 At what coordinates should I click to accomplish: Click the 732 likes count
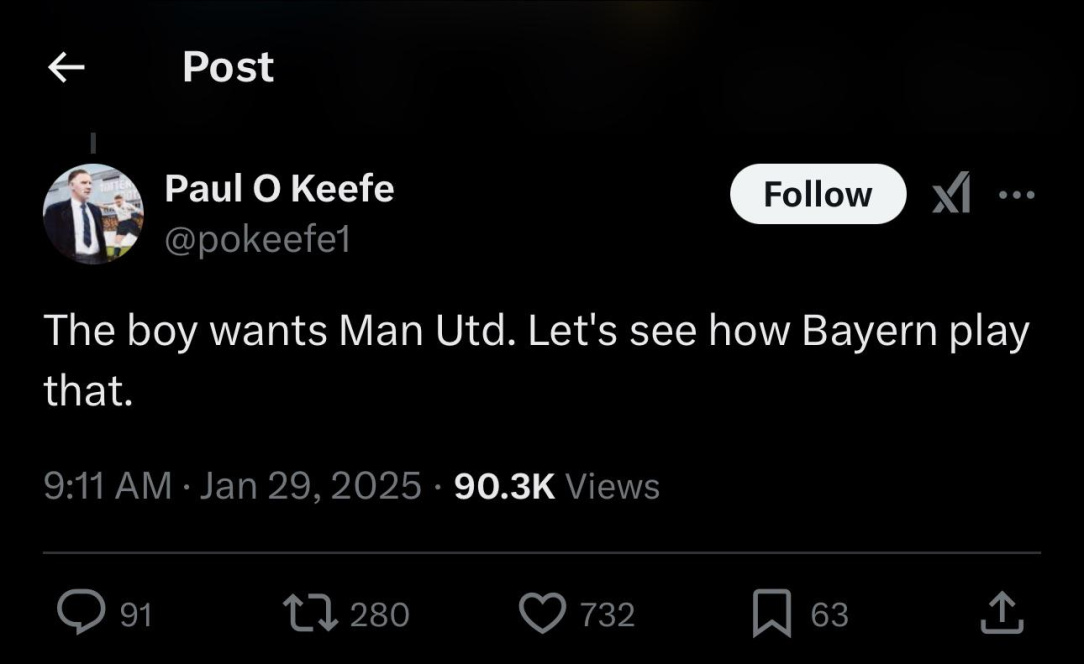(607, 614)
